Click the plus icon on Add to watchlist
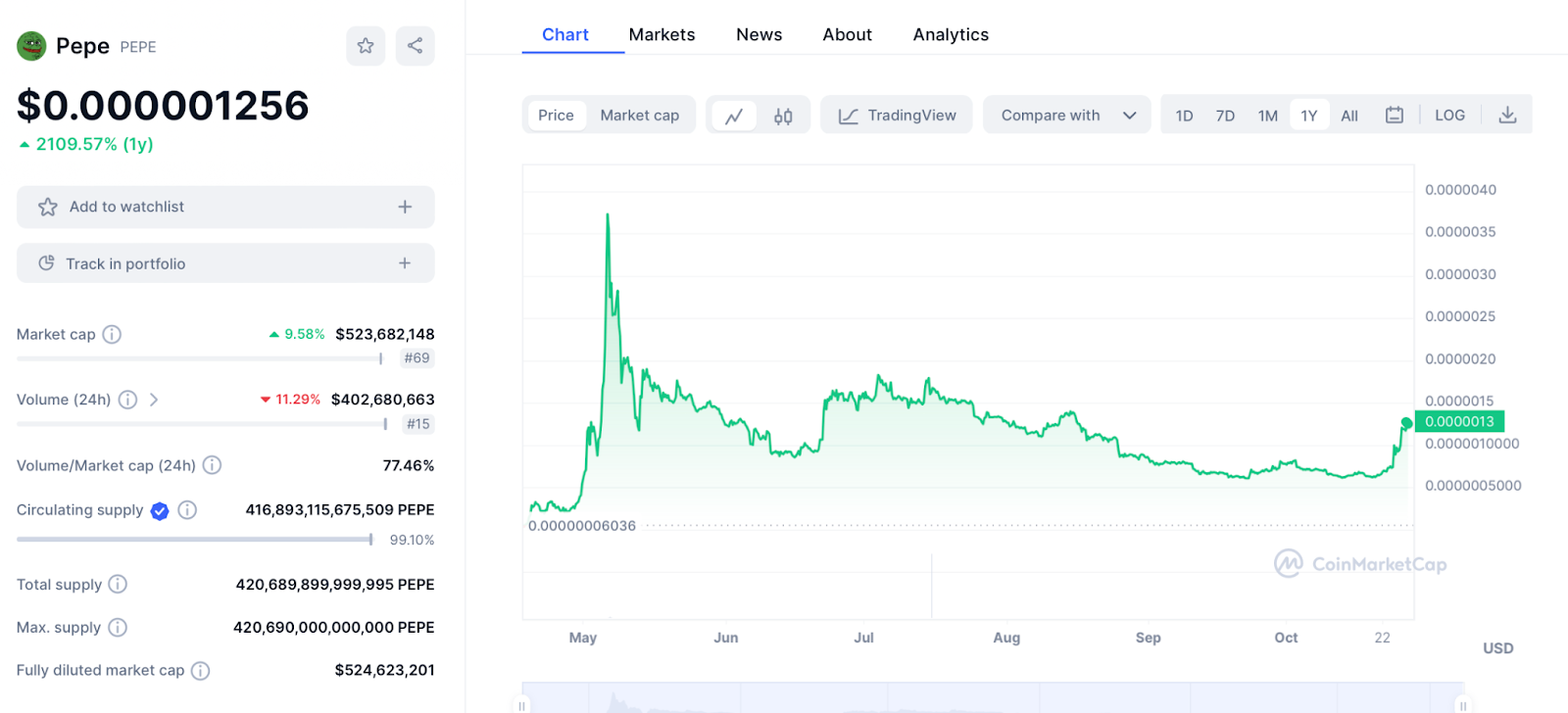 tap(405, 207)
